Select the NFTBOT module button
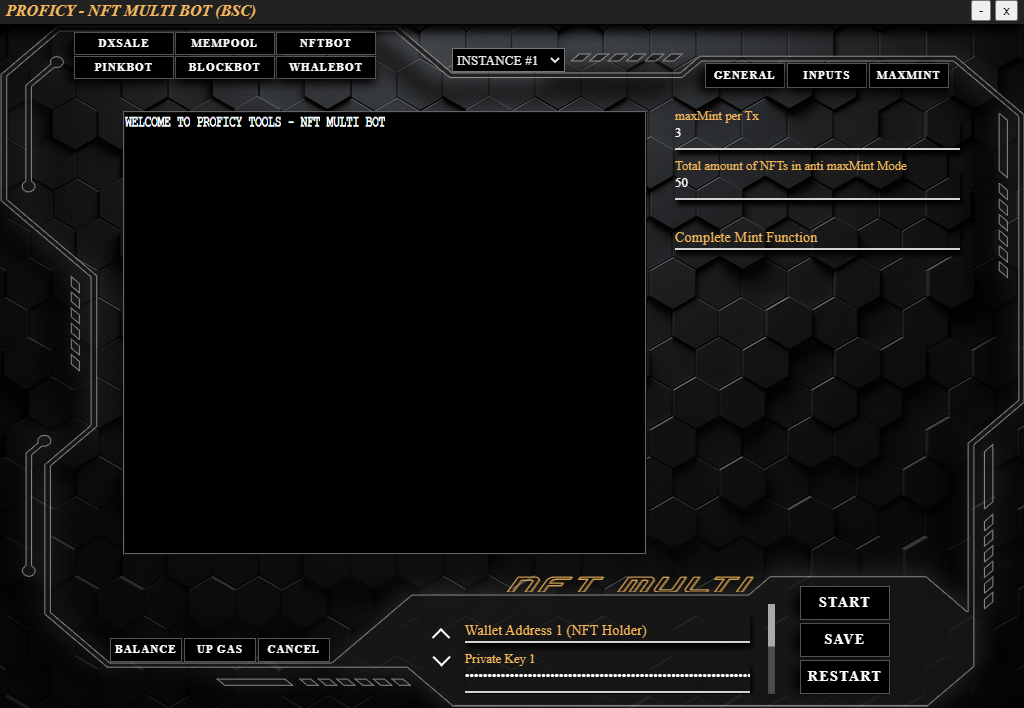 [325, 43]
